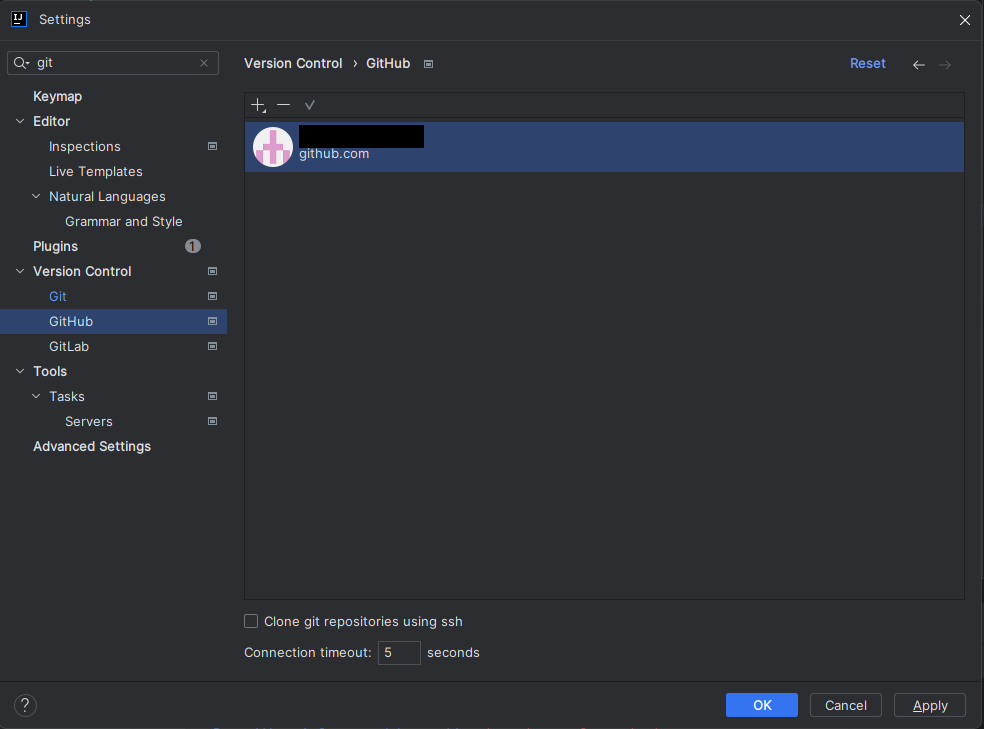Collapse the Tools tree node
984x729 pixels.
tap(20, 371)
